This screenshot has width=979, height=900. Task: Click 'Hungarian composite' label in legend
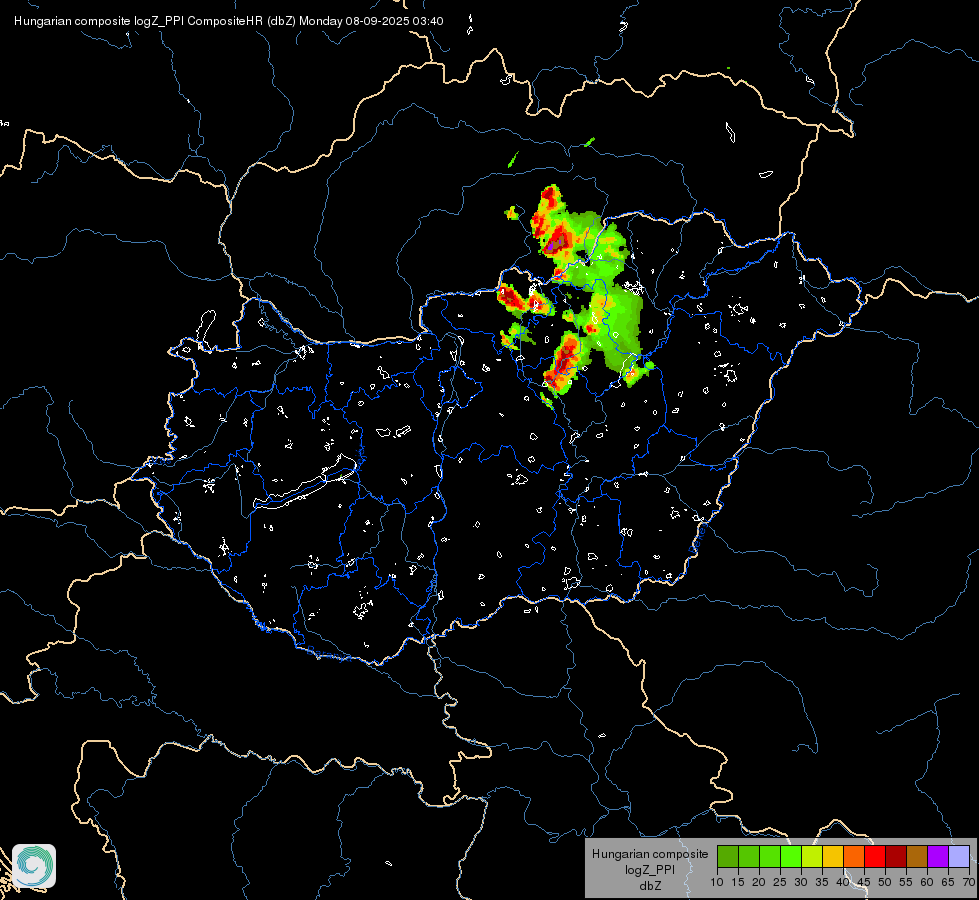650,854
